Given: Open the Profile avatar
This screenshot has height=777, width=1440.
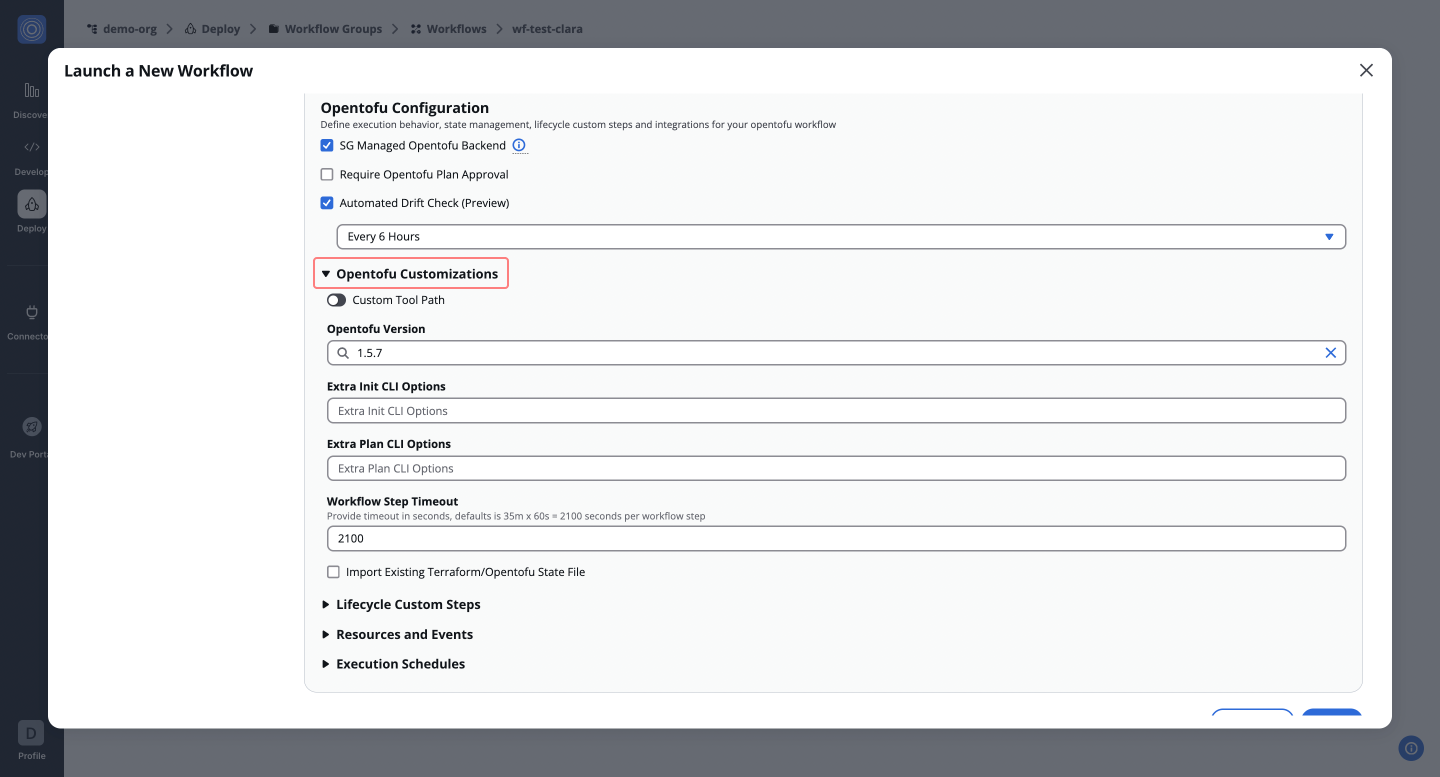Looking at the screenshot, I should pyautogui.click(x=31, y=733).
